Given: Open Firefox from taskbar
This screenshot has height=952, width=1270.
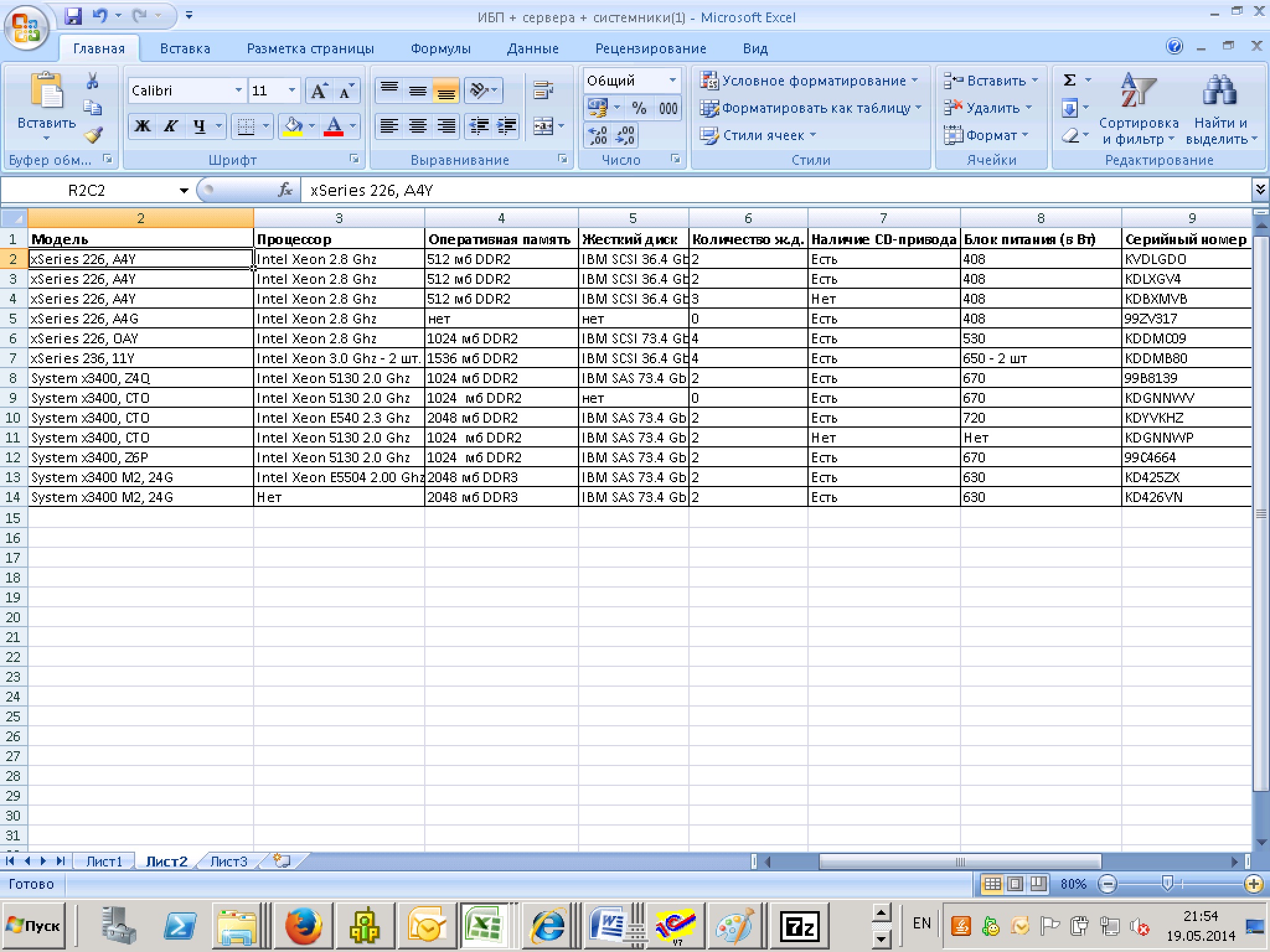Looking at the screenshot, I should [x=303, y=927].
